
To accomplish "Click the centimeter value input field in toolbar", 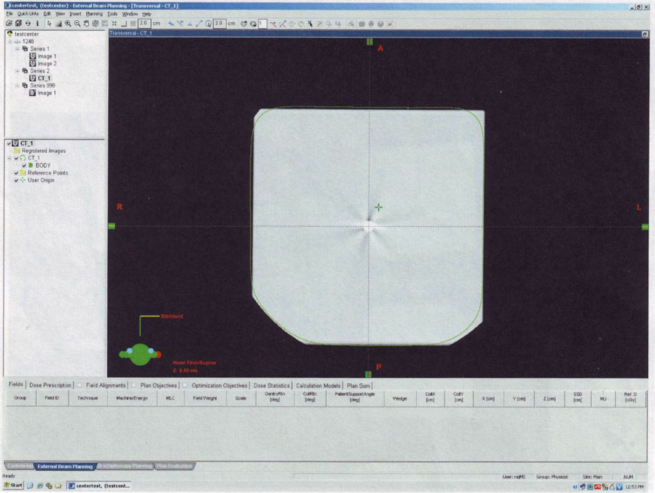I will (144, 22).
